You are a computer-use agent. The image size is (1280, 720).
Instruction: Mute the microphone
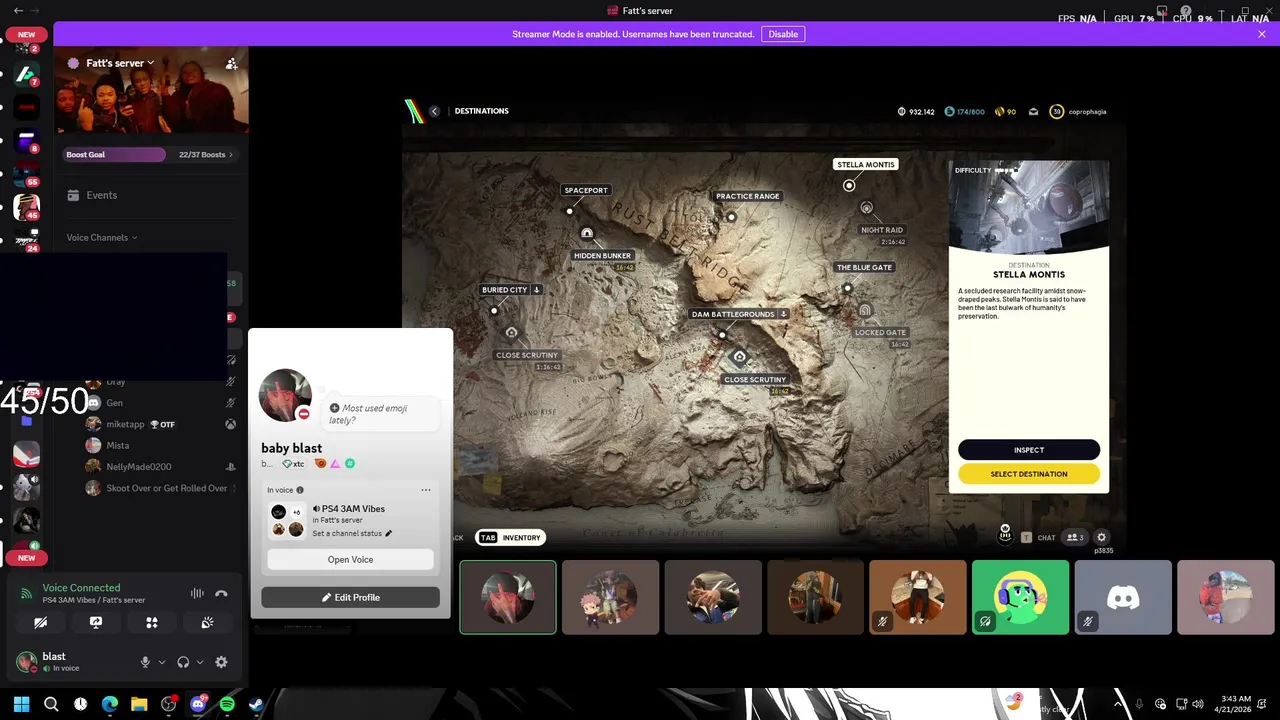pyautogui.click(x=145, y=662)
